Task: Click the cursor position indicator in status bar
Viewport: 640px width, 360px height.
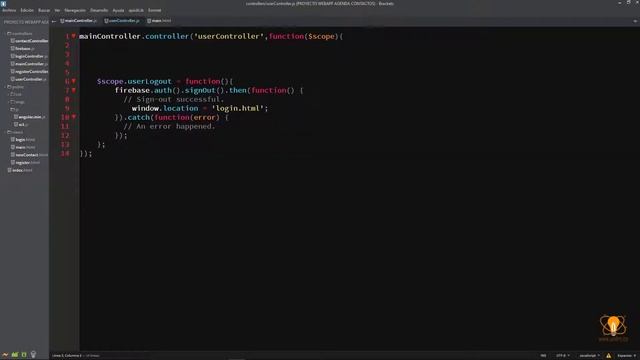Action: coord(67,356)
